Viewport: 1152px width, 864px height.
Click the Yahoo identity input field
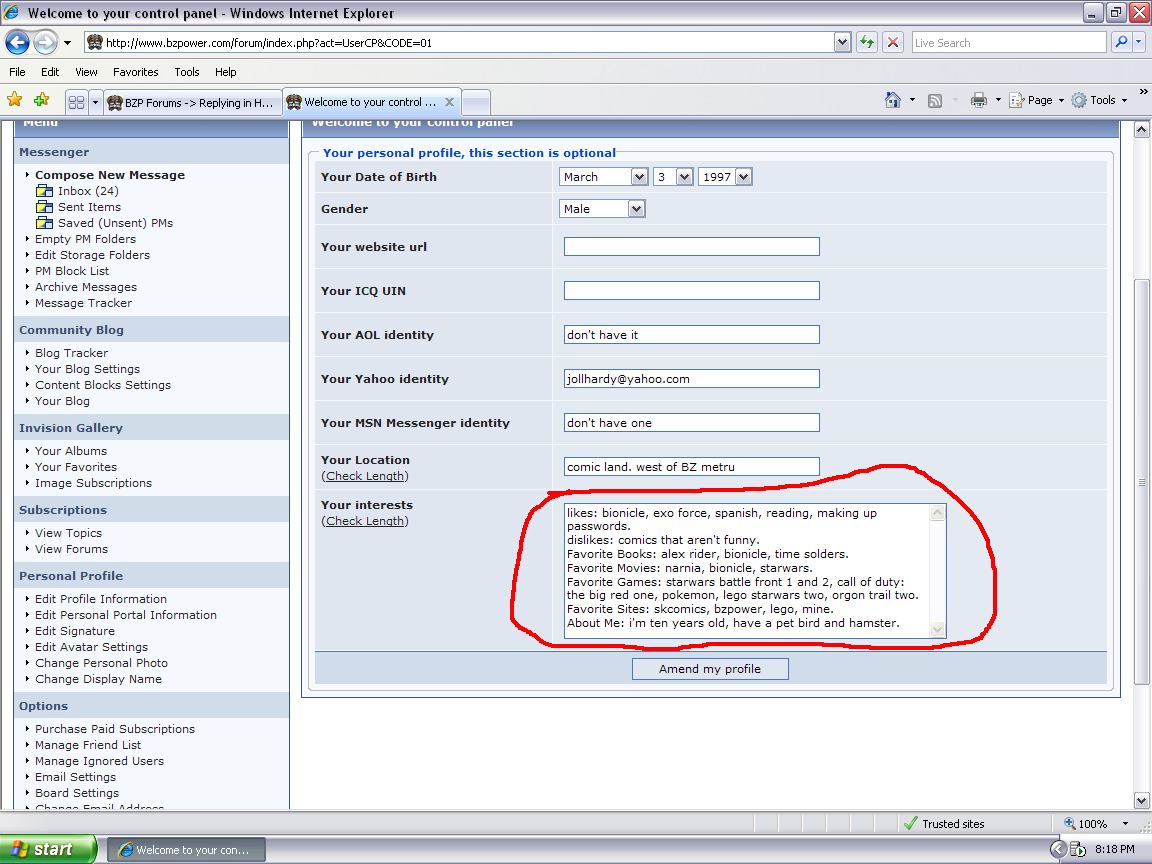tap(691, 379)
